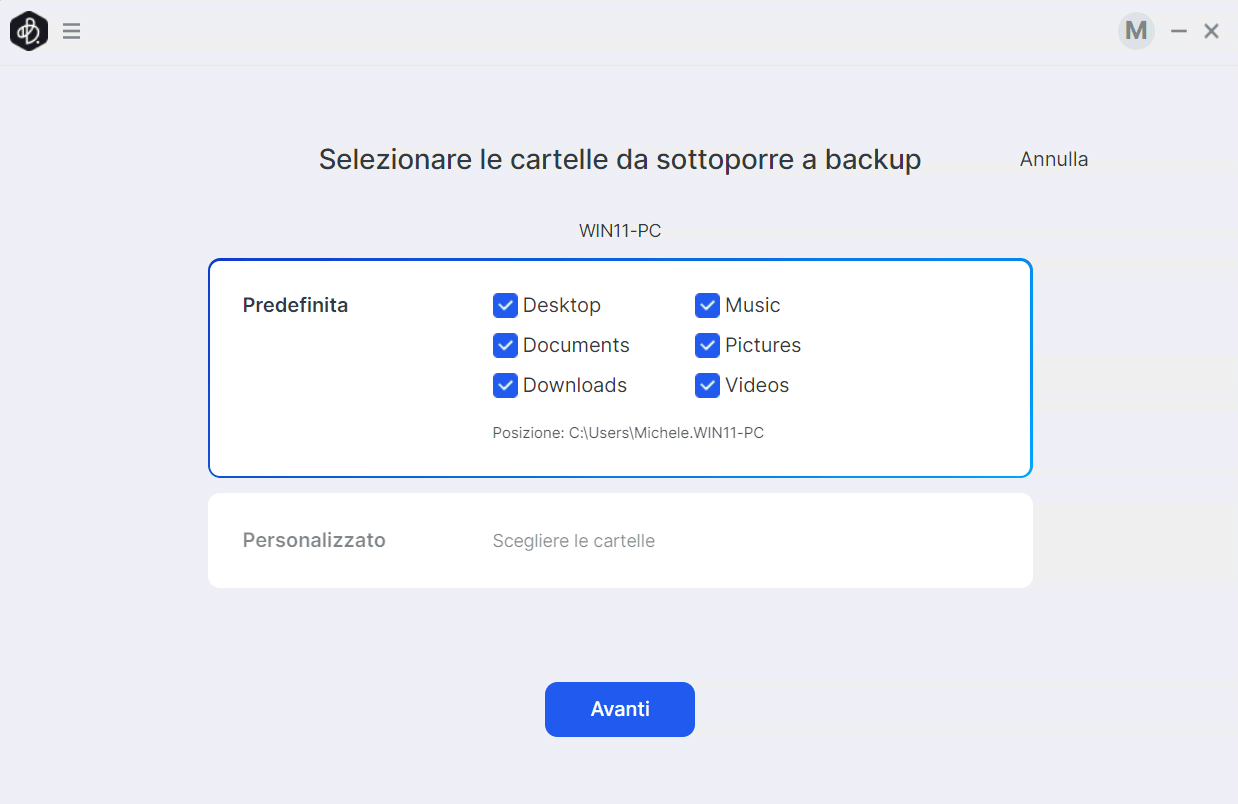This screenshot has width=1238, height=804.
Task: Click the Selezionare le cartelle heading
Action: click(x=620, y=159)
